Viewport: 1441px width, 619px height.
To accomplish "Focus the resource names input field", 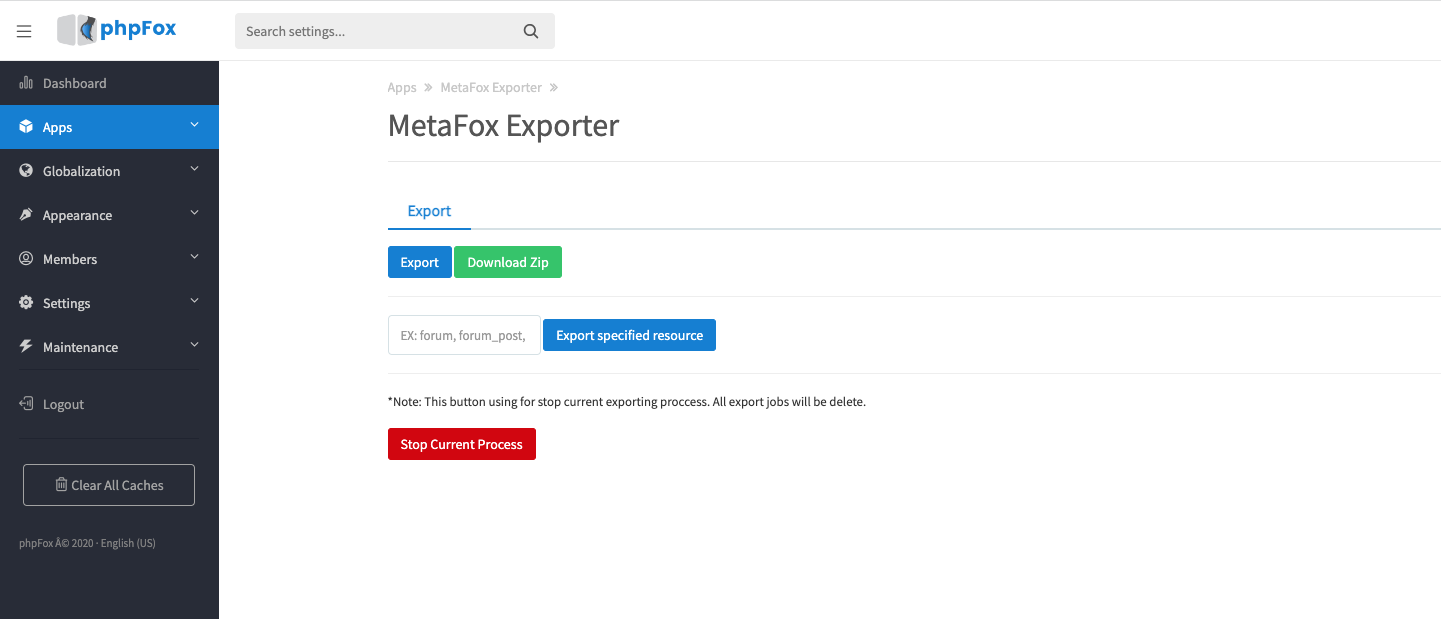I will click(464, 335).
